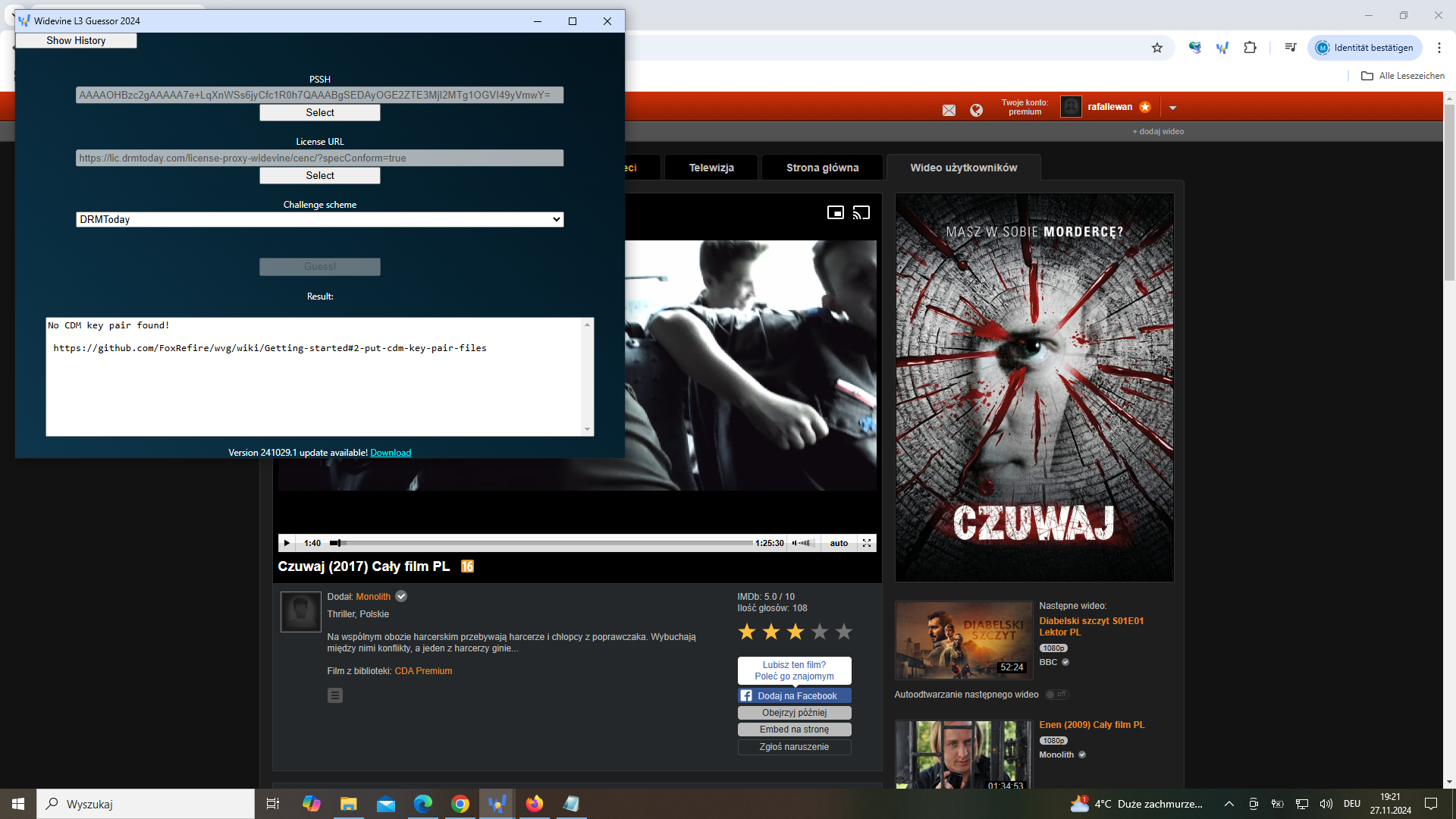Click the verified checkmark next to Monolith uploader

coord(401,597)
